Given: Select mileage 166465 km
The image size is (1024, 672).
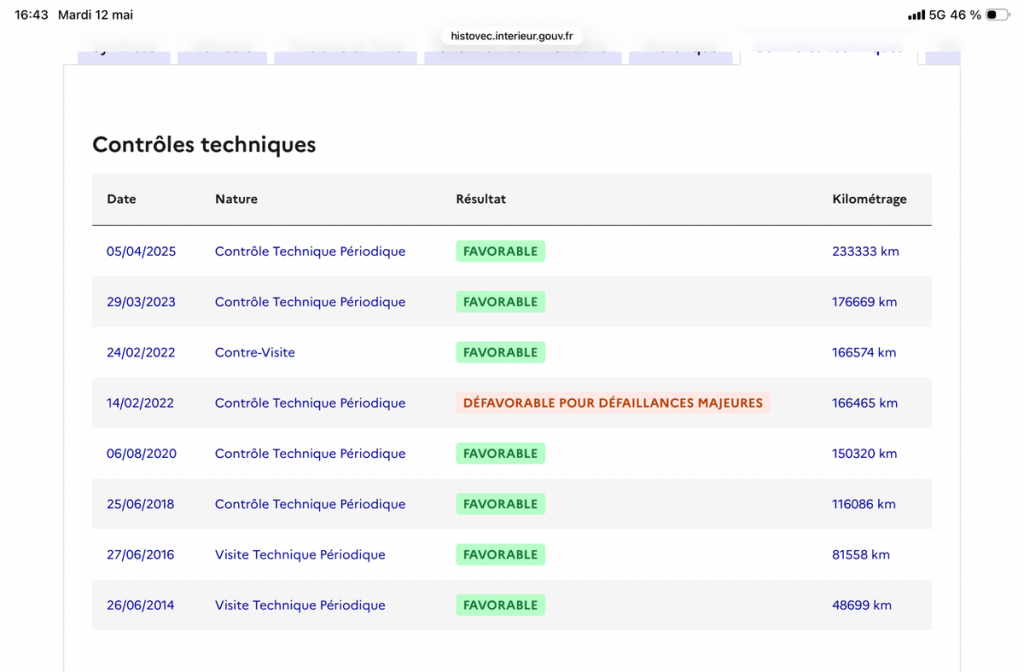Looking at the screenshot, I should pos(865,403).
